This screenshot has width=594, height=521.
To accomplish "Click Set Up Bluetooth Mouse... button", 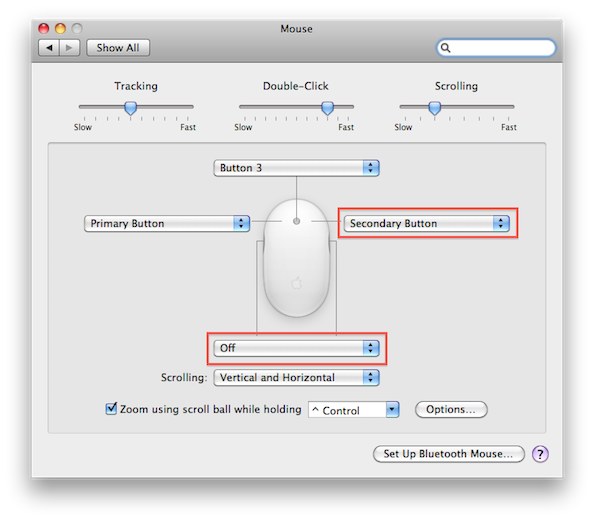I will 449,454.
